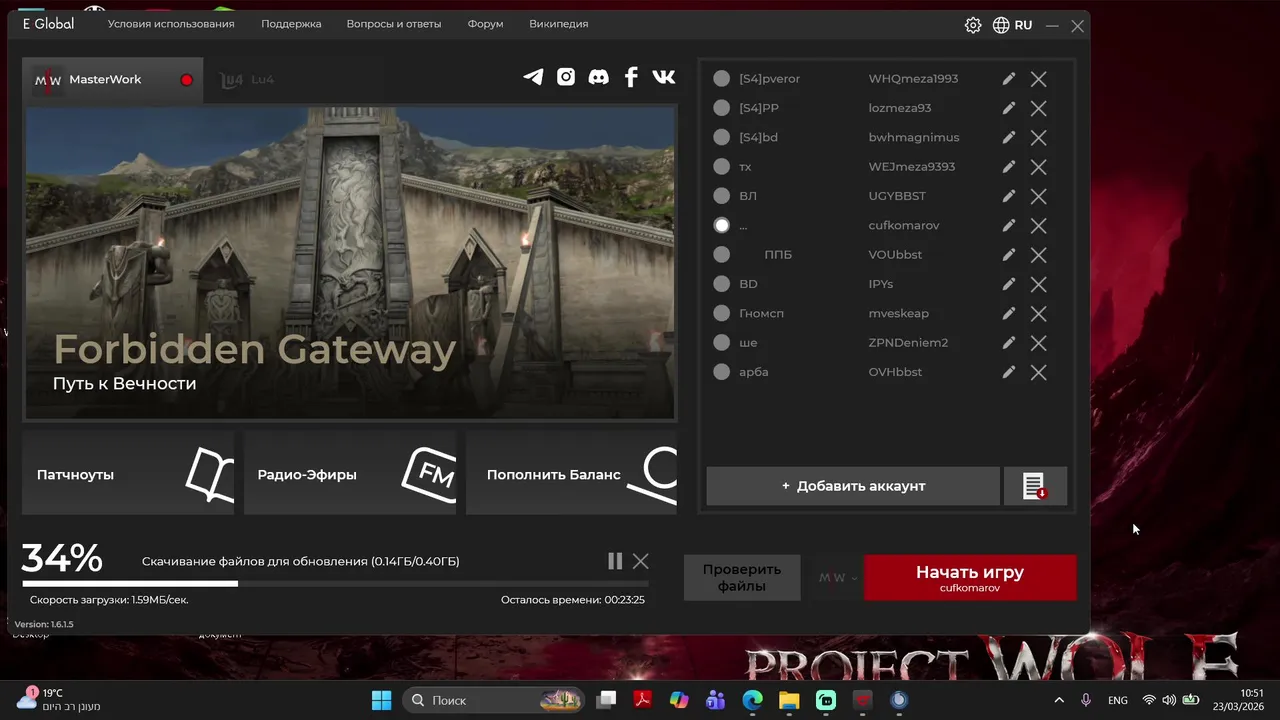Edit the ZPNDeniem2 account
The image size is (1280, 720).
[1009, 342]
